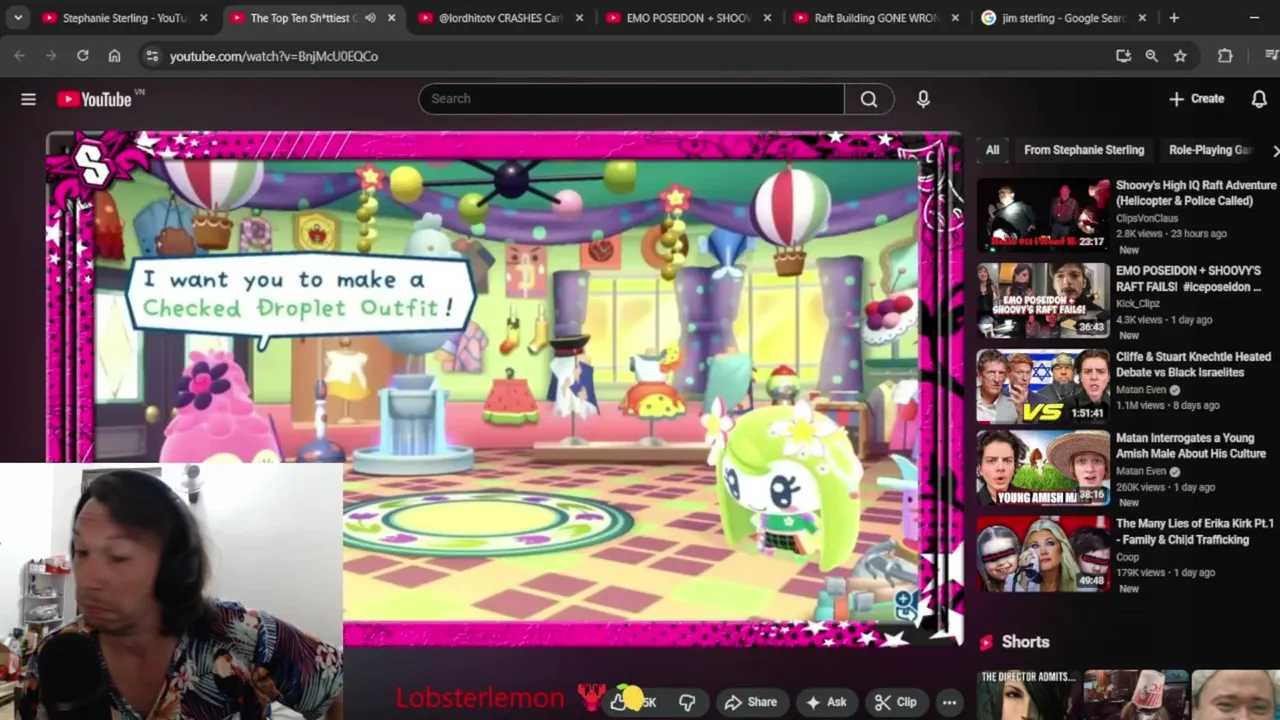Image resolution: width=1280 pixels, height=720 pixels.
Task: Click the playing video to pause
Action: (505, 390)
